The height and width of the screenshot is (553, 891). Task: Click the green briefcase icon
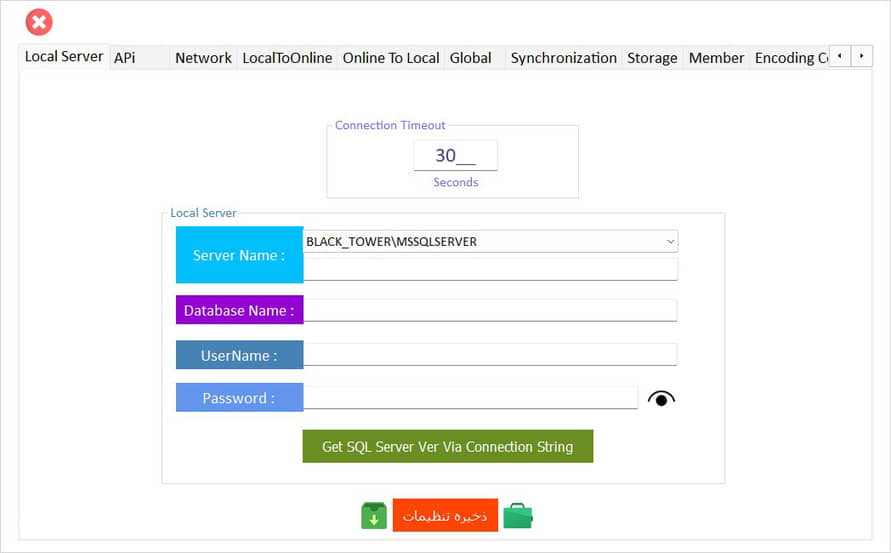518,516
